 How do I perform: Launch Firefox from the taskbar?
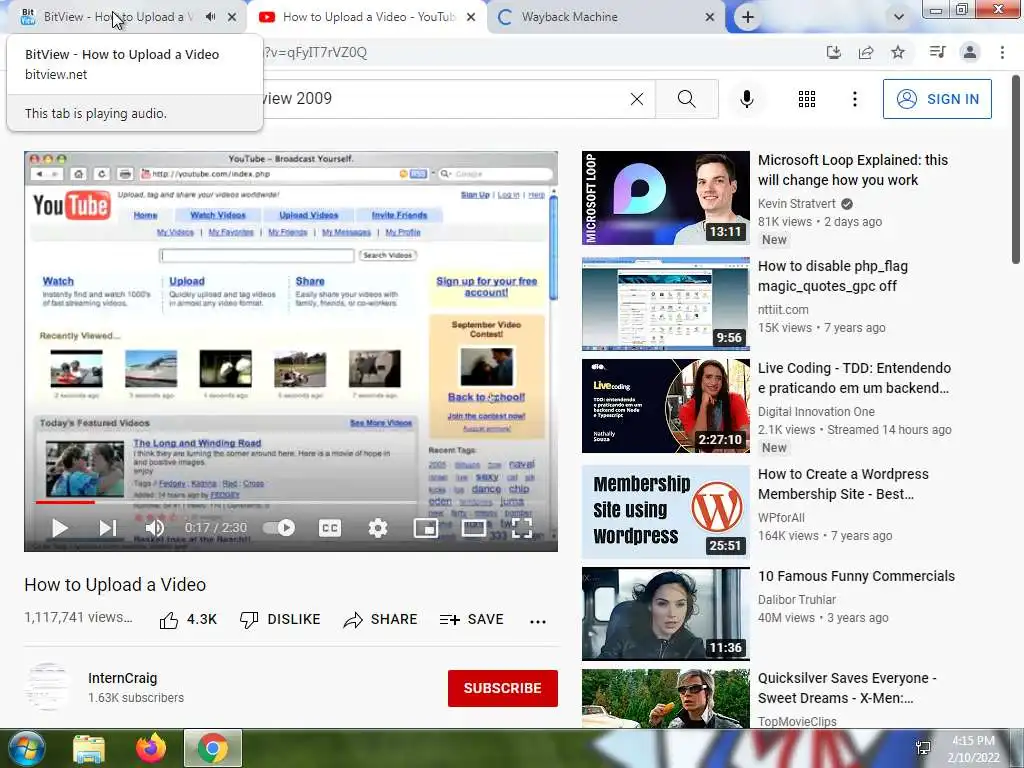pyautogui.click(x=151, y=748)
